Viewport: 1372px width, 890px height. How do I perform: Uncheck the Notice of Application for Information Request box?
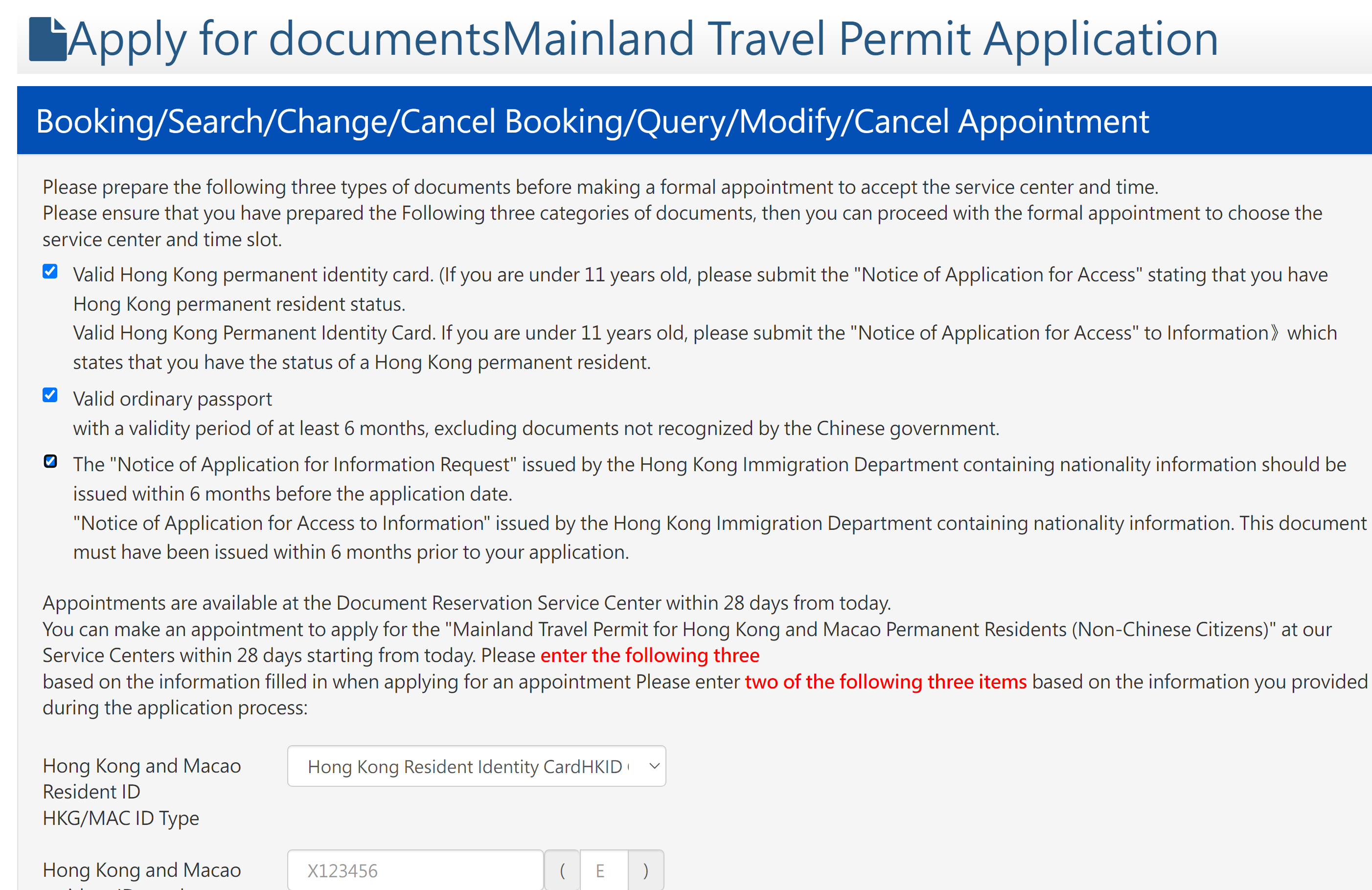[x=51, y=460]
